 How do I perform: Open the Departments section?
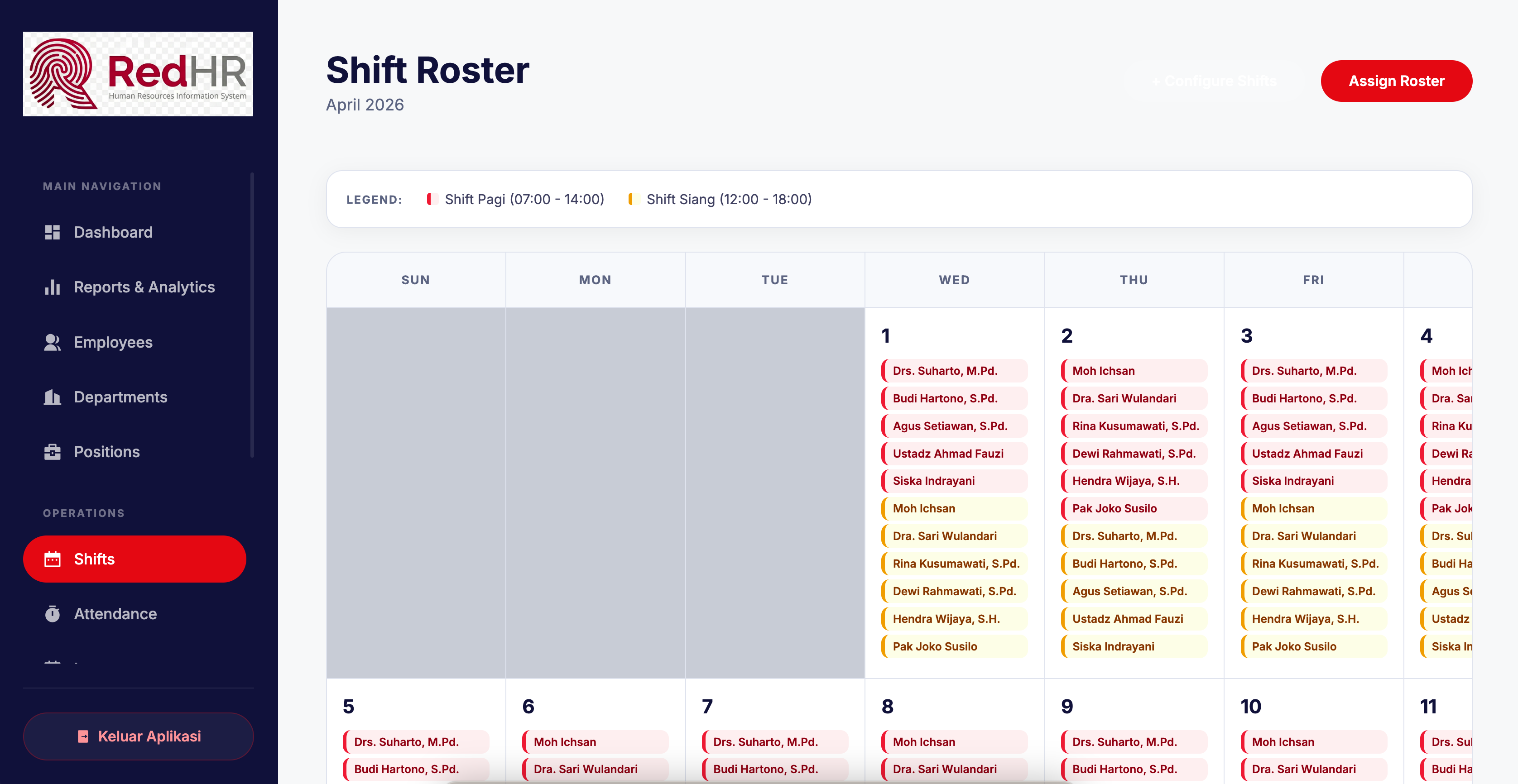pyautogui.click(x=135, y=397)
